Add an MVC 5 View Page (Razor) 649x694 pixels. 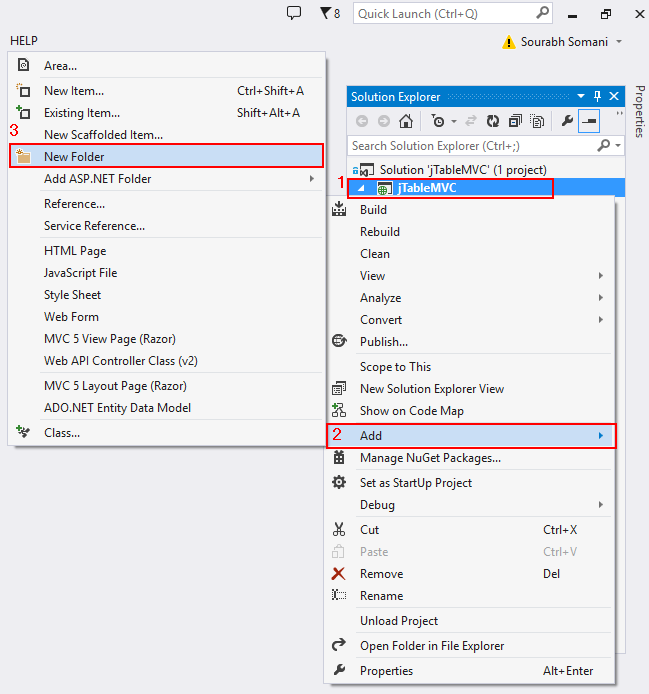point(110,339)
